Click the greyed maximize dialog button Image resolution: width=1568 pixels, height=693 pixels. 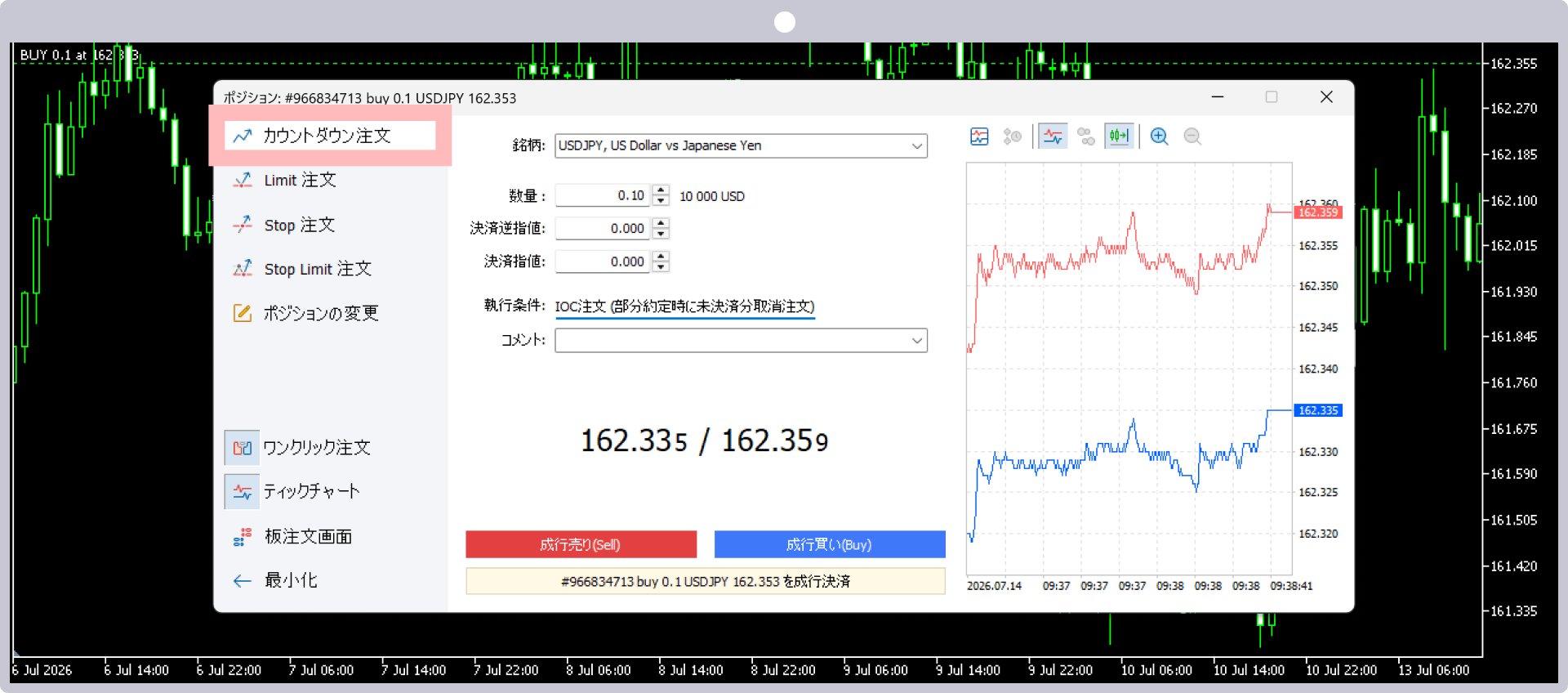1272,97
